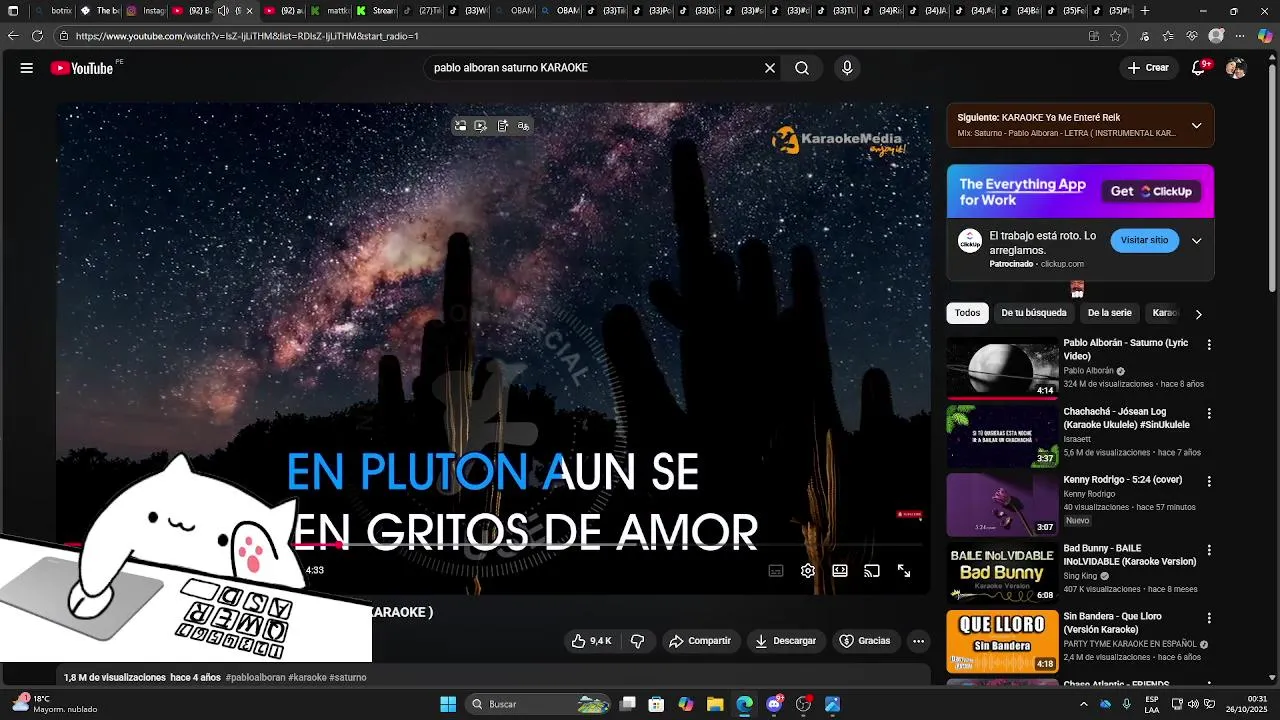Open Discord from the taskbar

774,704
